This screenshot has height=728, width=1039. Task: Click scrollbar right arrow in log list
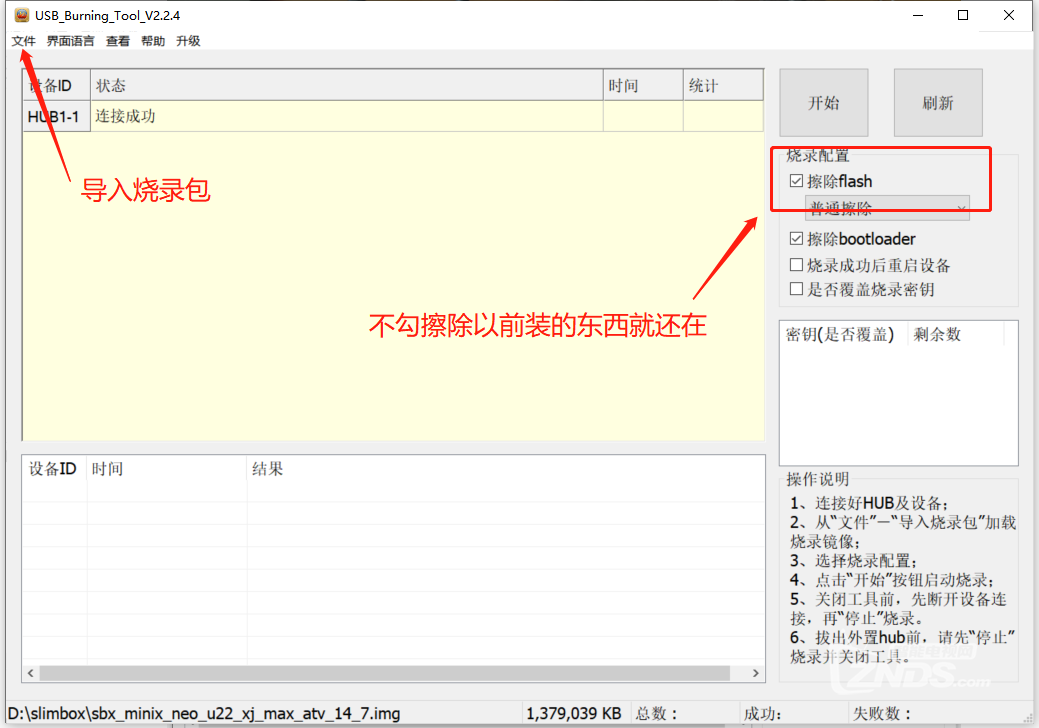coord(757,674)
